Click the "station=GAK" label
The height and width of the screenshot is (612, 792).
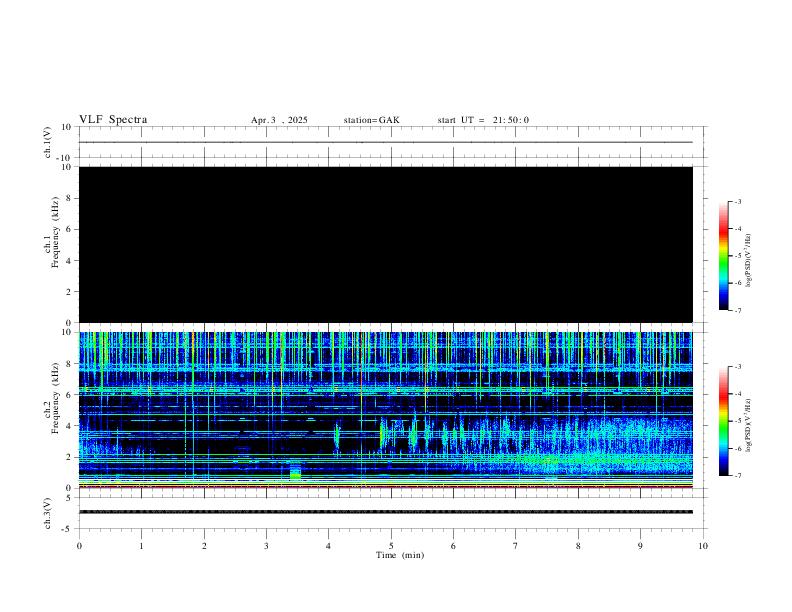pos(372,120)
